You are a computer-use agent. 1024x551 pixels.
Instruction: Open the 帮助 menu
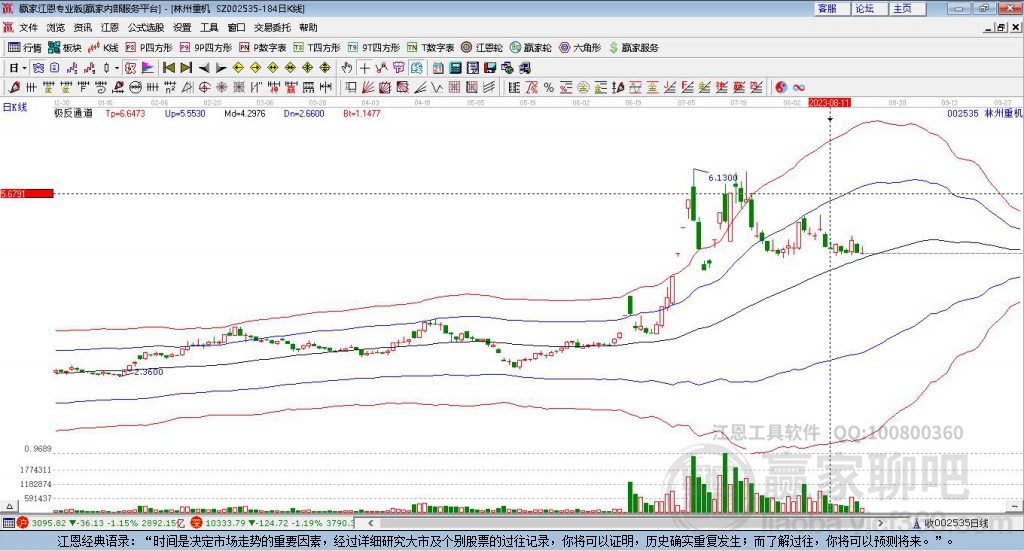(308, 27)
